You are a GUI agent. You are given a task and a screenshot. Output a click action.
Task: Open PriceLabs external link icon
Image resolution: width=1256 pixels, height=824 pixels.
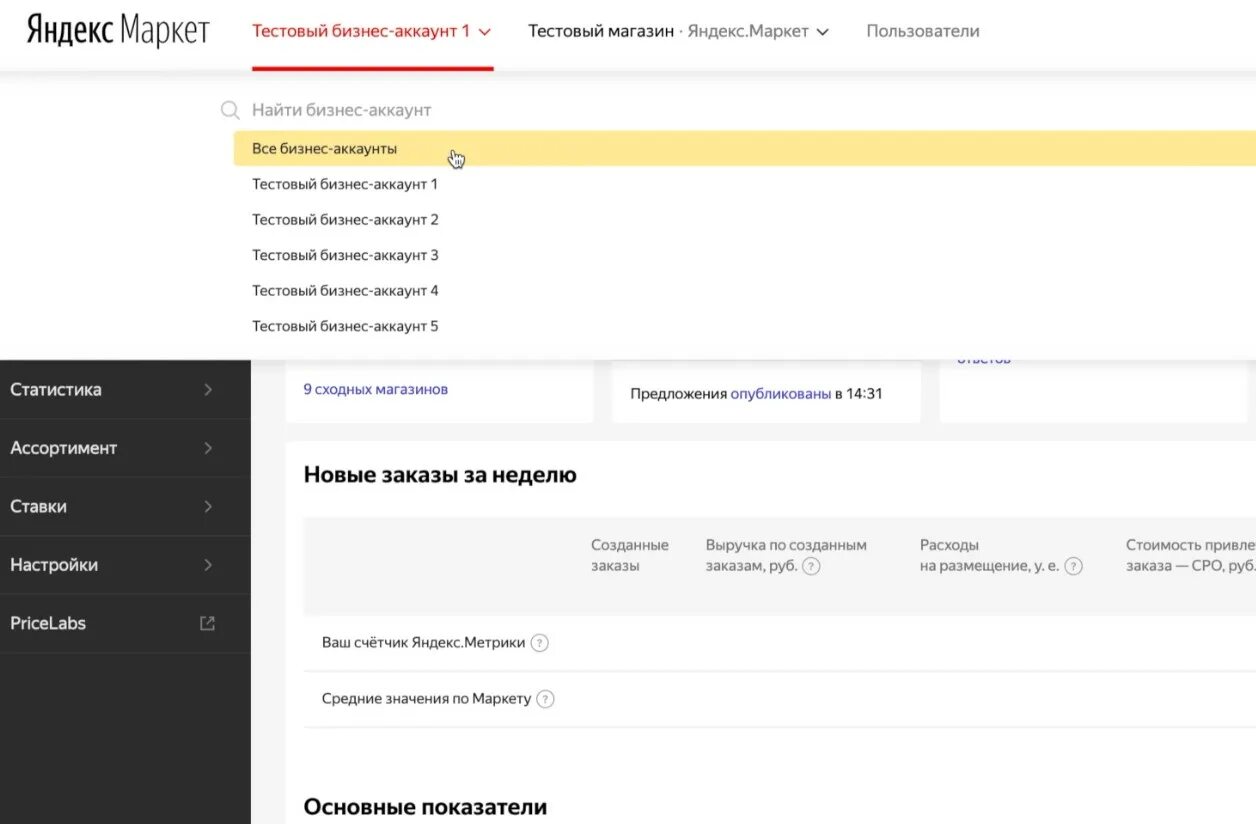(207, 623)
